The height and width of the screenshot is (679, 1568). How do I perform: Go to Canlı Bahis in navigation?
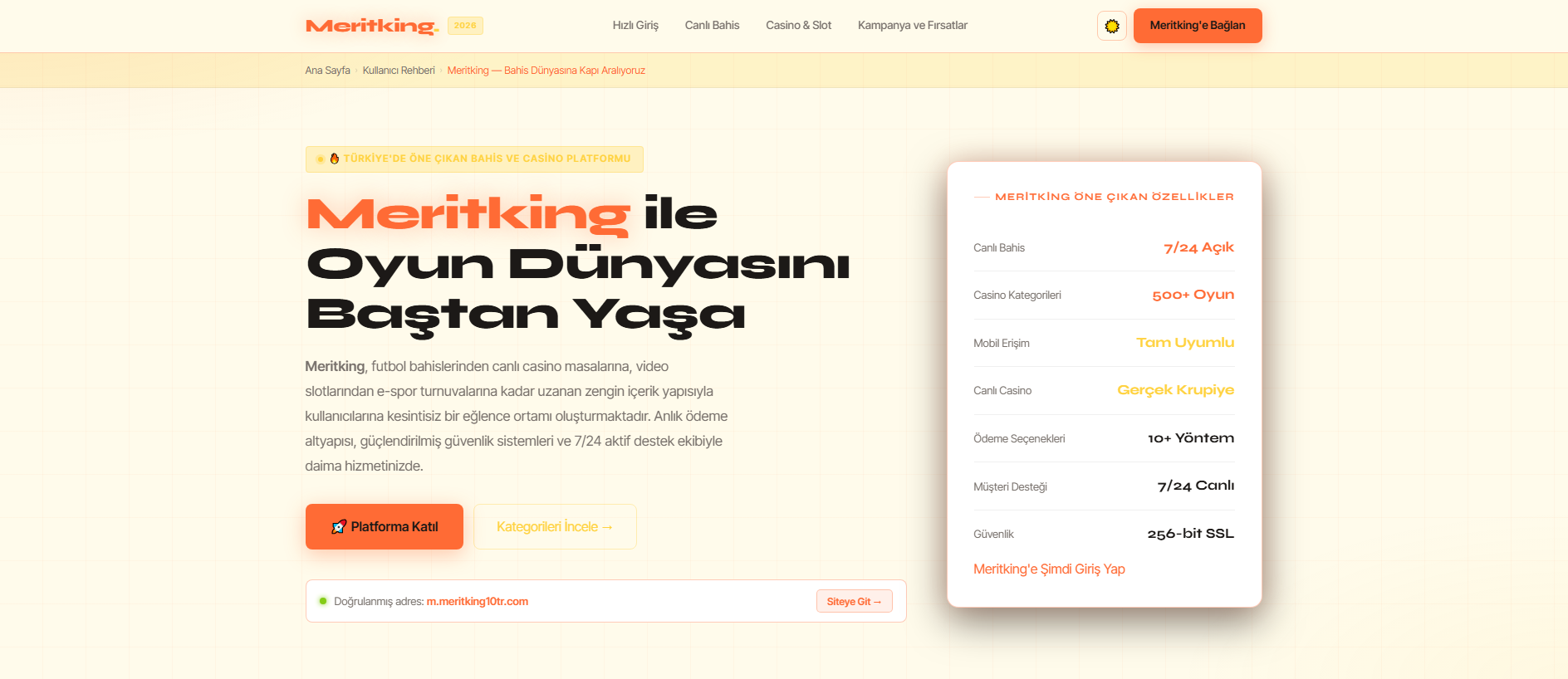point(712,26)
